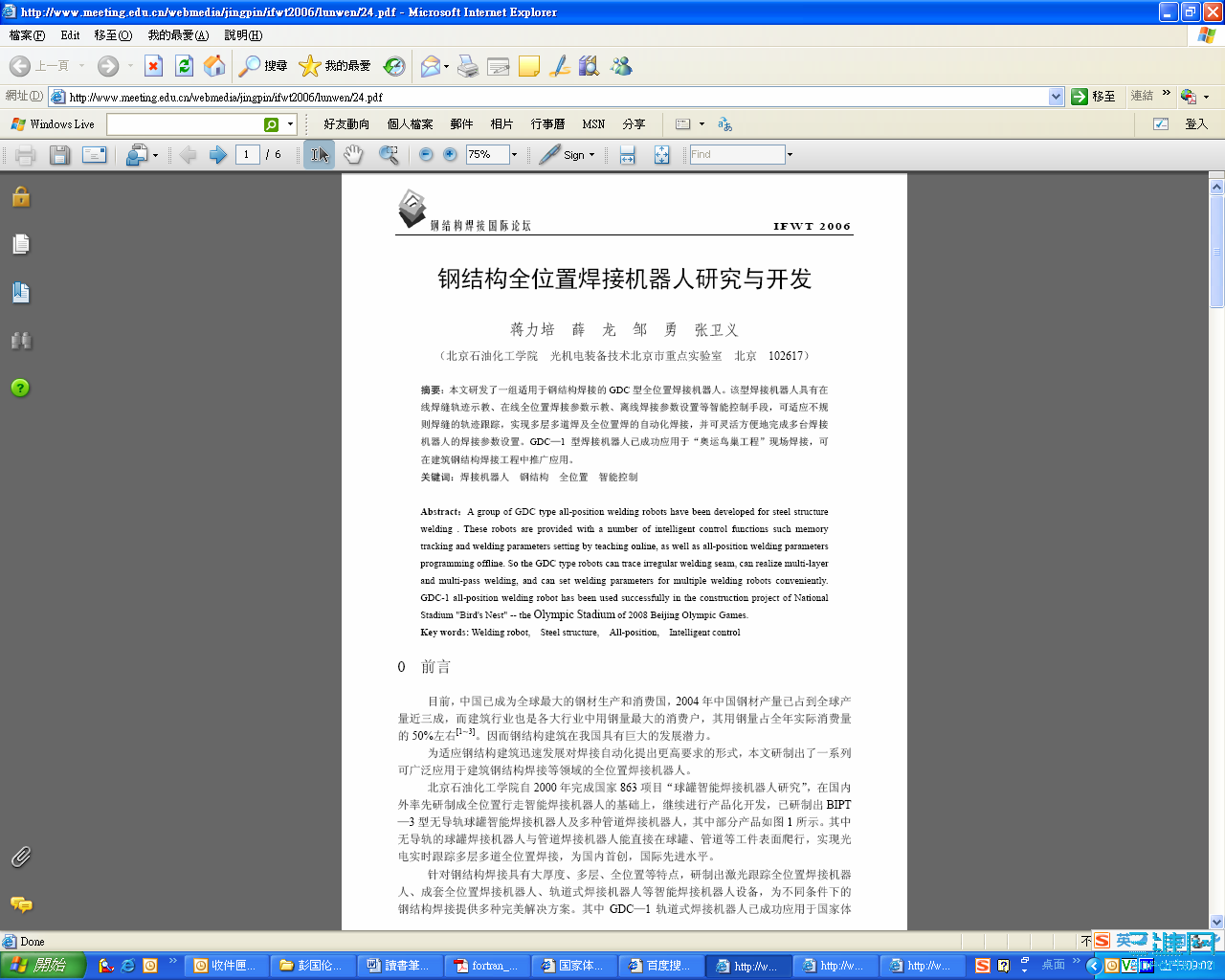
Task: Zoom out with the minus icon
Action: coord(426,155)
